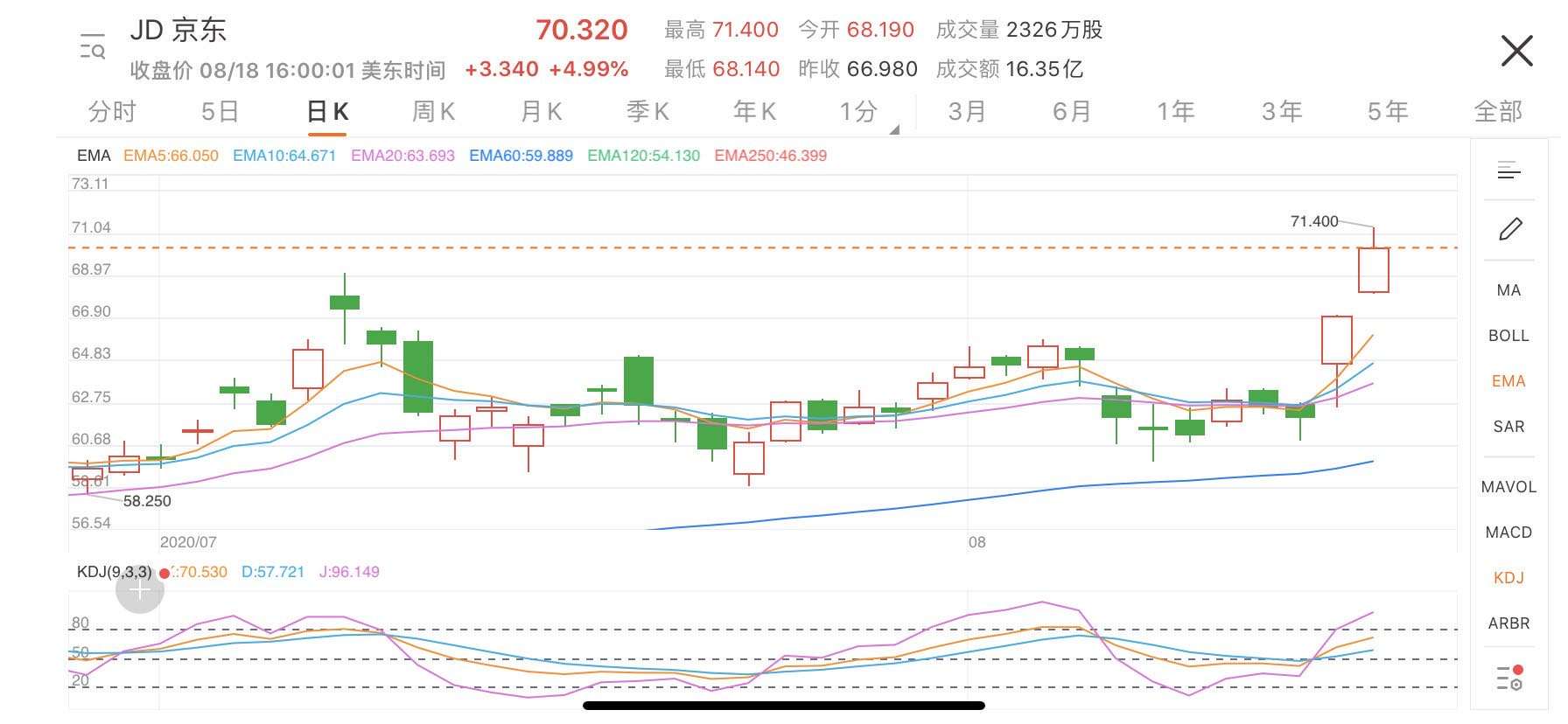The image size is (1568, 724).
Task: Click the 2020/07 date axis label
Action: [188, 542]
